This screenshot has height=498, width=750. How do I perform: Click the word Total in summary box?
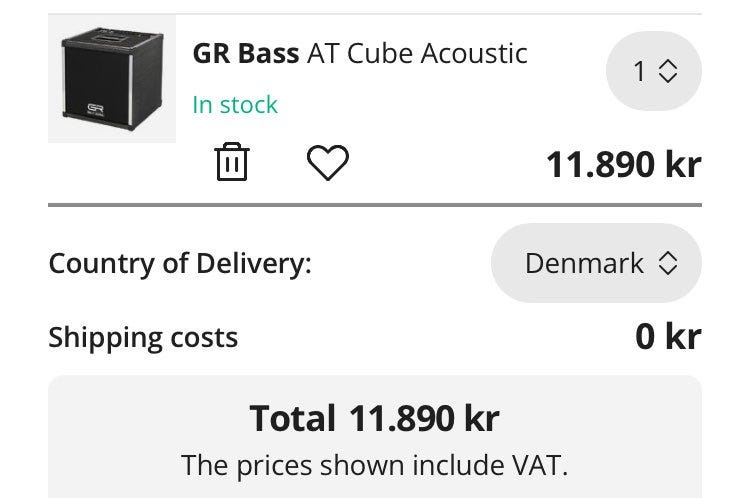[292, 418]
